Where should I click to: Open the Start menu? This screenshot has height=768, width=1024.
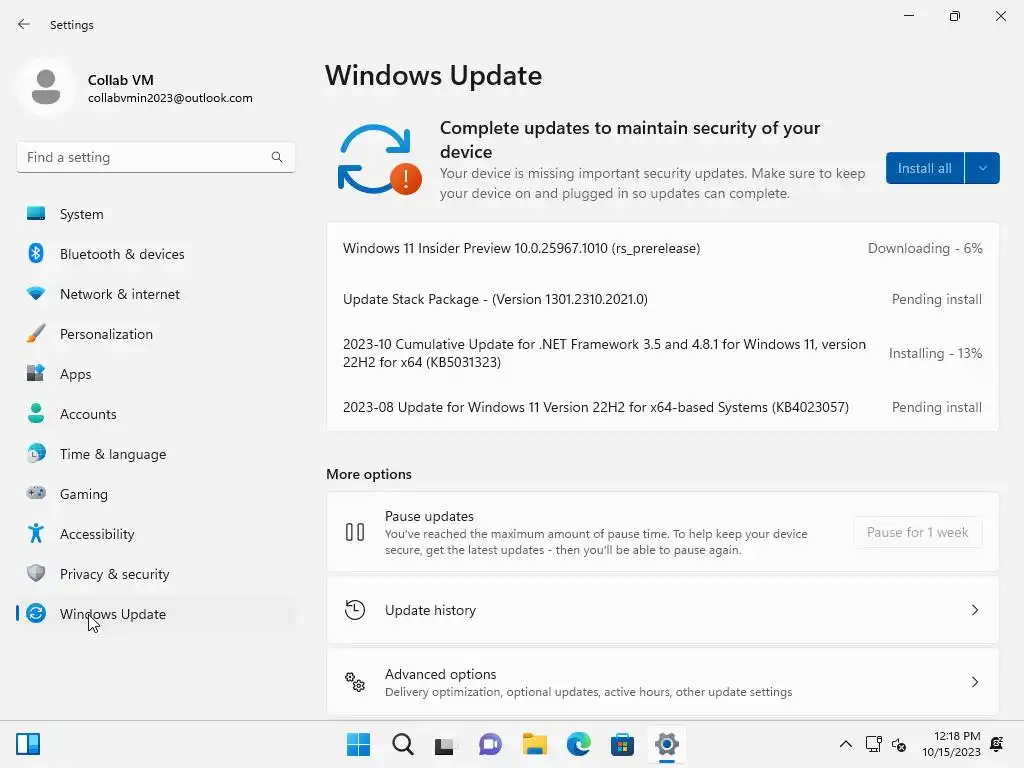point(358,744)
